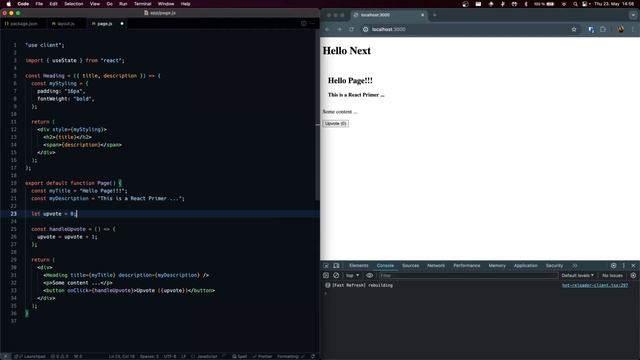Toggle the DevTools device toolbar
The height and width of the screenshot is (360, 640).
click(x=336, y=266)
